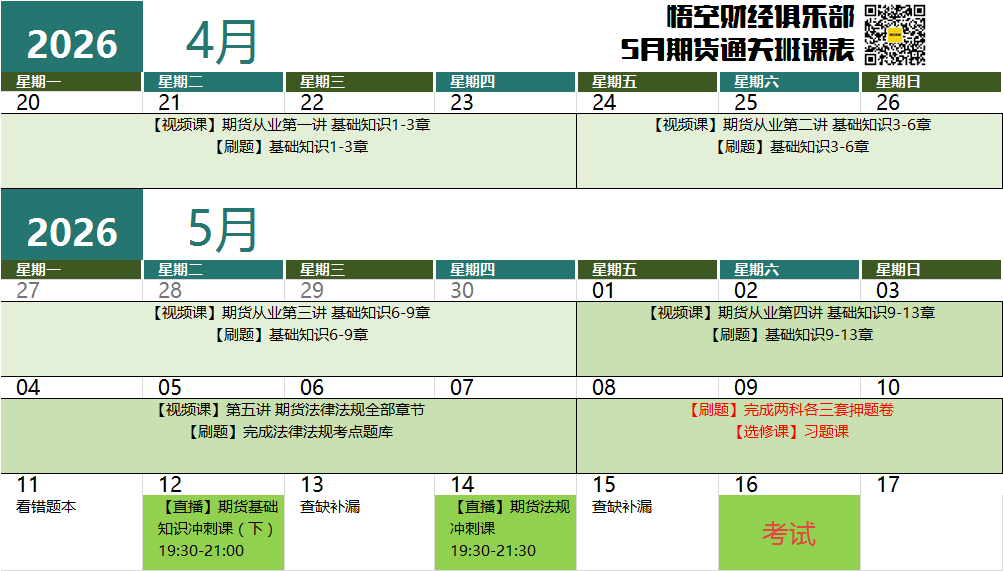
Task: Select the 悟空财经俱乐部 title text
Action: tap(760, 17)
